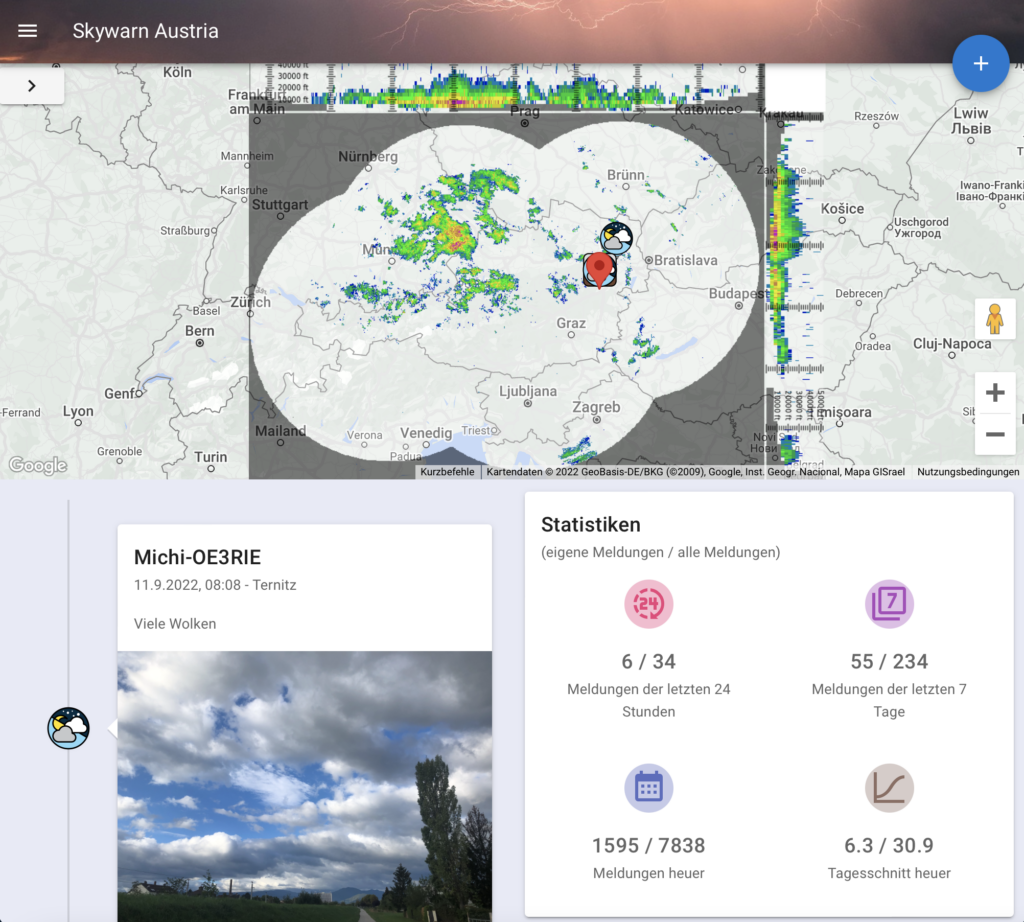Click the Debrecen city label on map
Viewport: 1024px width, 922px height.
coord(859,294)
